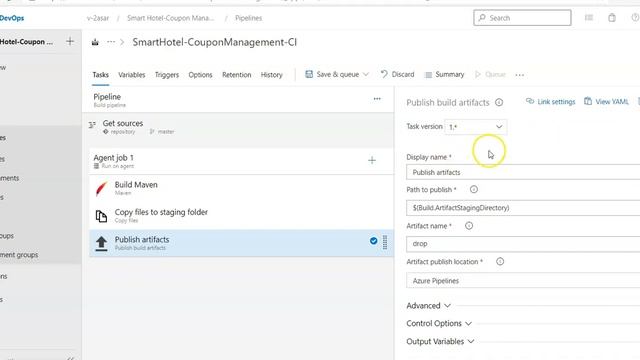Grab the Publish artifacts drag handle
Screen dimensions: 640x360
pyautogui.click(x=385, y=242)
